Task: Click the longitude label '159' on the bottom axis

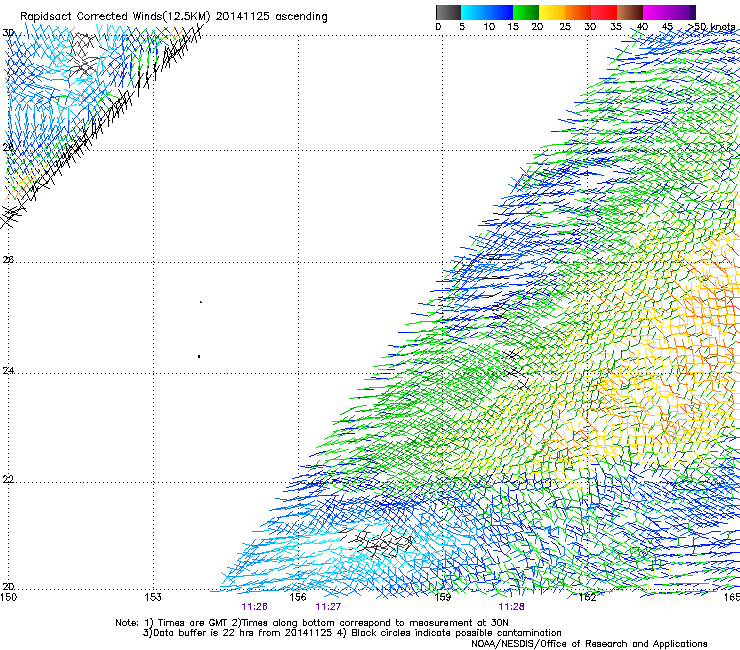Action: pyautogui.click(x=443, y=598)
